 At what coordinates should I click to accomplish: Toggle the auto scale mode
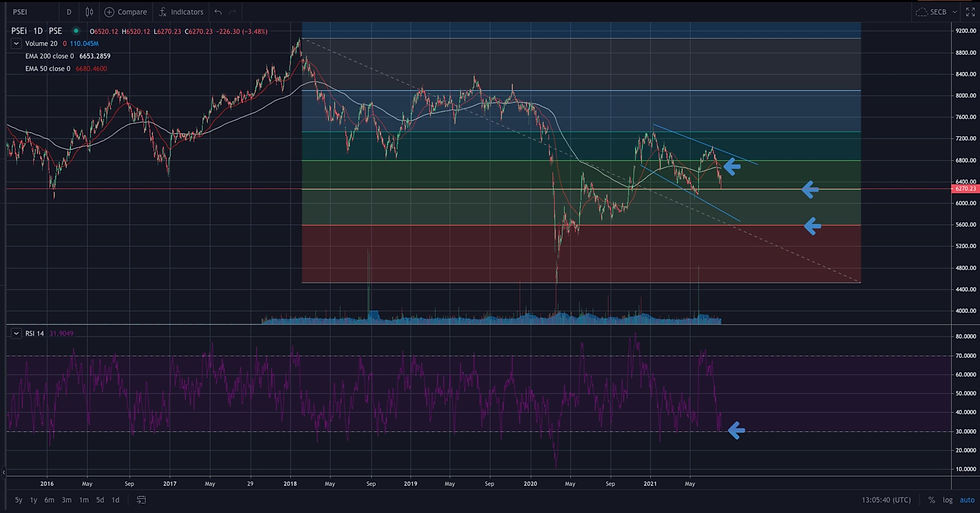pos(967,500)
